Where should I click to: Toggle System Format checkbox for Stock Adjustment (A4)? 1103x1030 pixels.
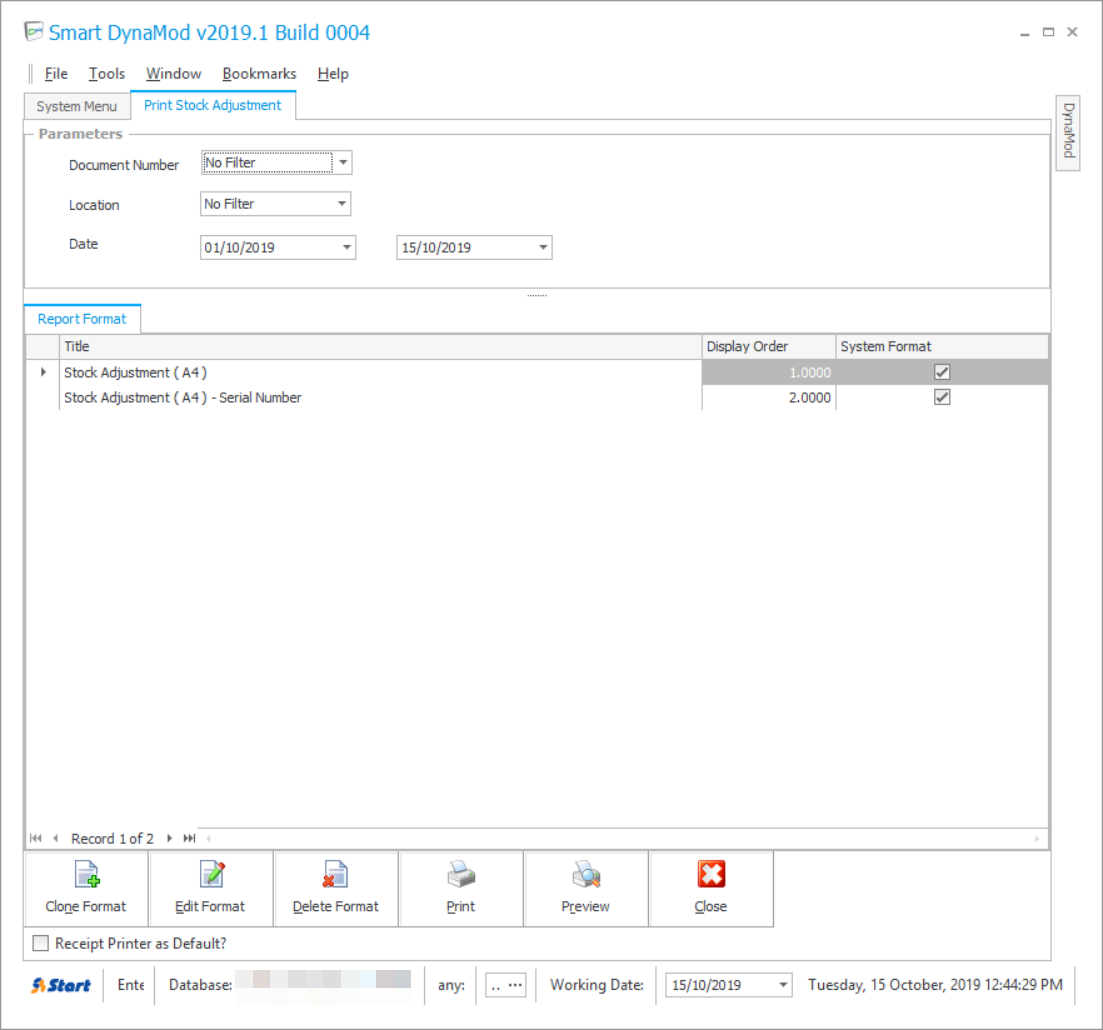942,372
